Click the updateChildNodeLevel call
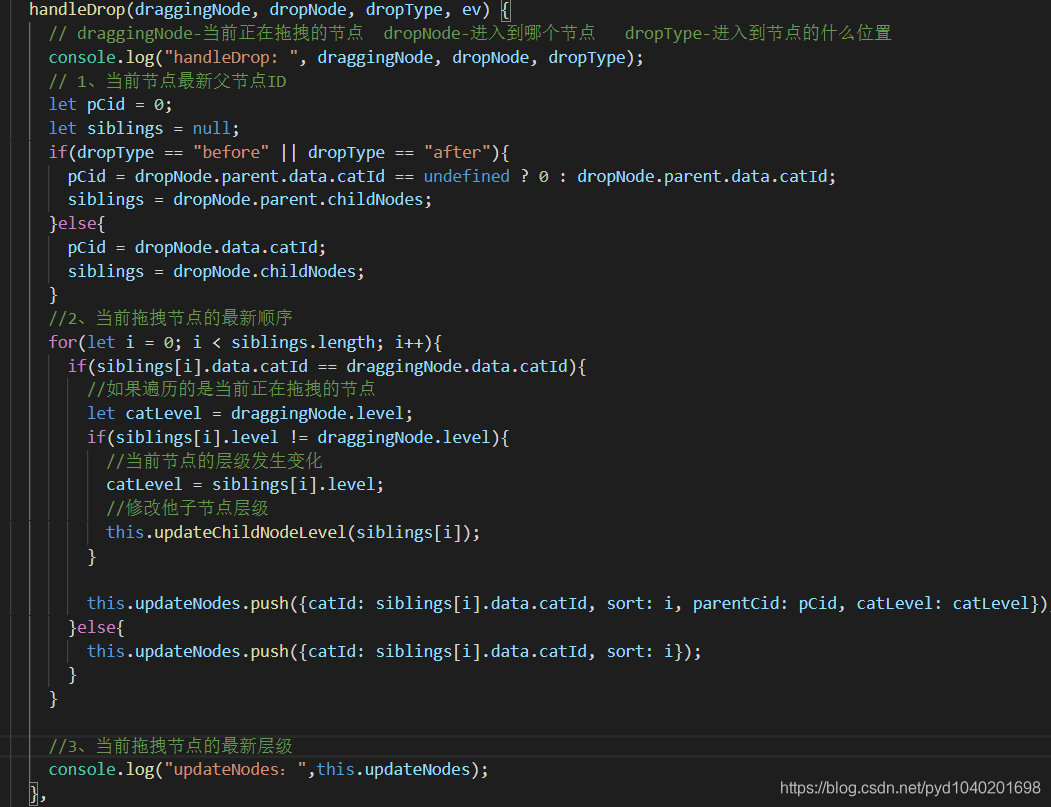Viewport: 1051px width, 807px height. (x=294, y=533)
